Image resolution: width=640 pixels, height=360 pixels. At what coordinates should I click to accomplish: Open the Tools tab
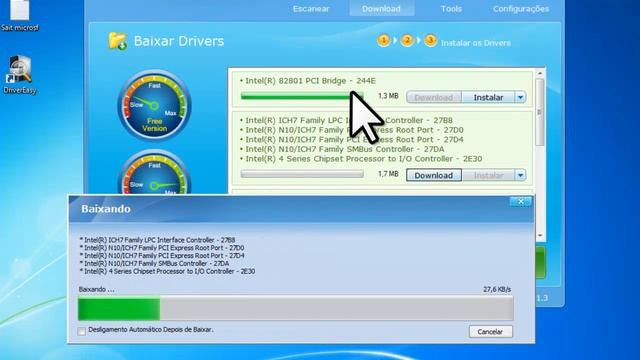coord(451,9)
